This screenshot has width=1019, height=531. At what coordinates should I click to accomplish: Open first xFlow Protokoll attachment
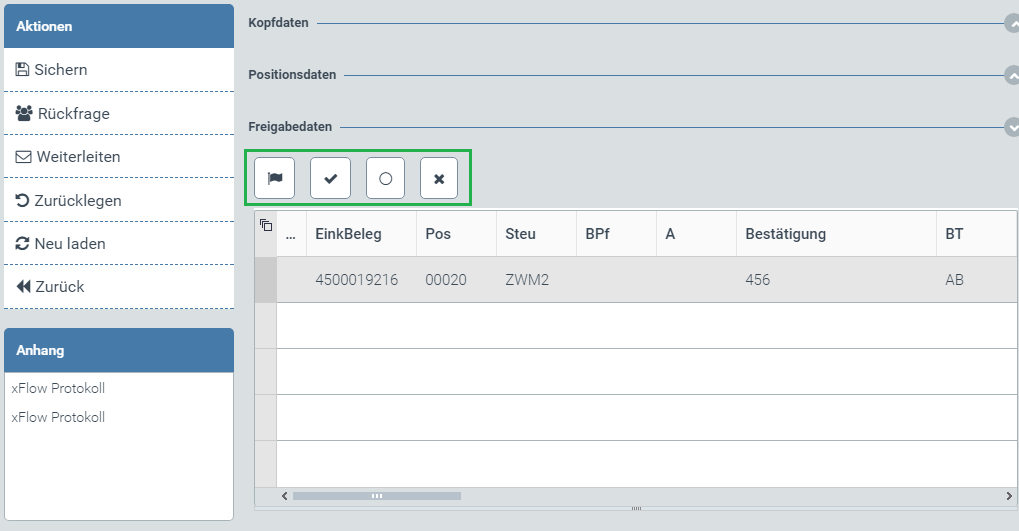pos(58,388)
